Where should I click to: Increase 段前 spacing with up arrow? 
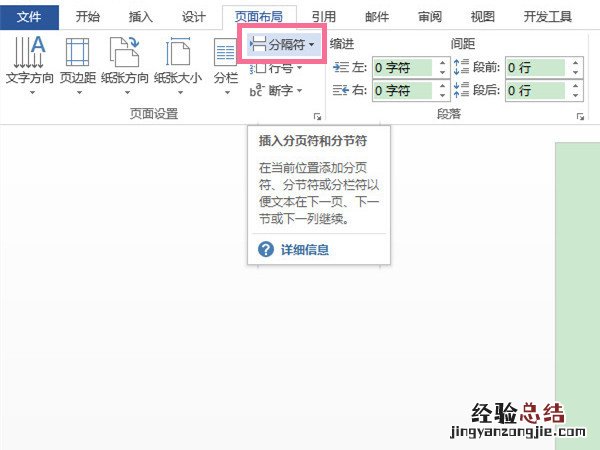[574, 63]
